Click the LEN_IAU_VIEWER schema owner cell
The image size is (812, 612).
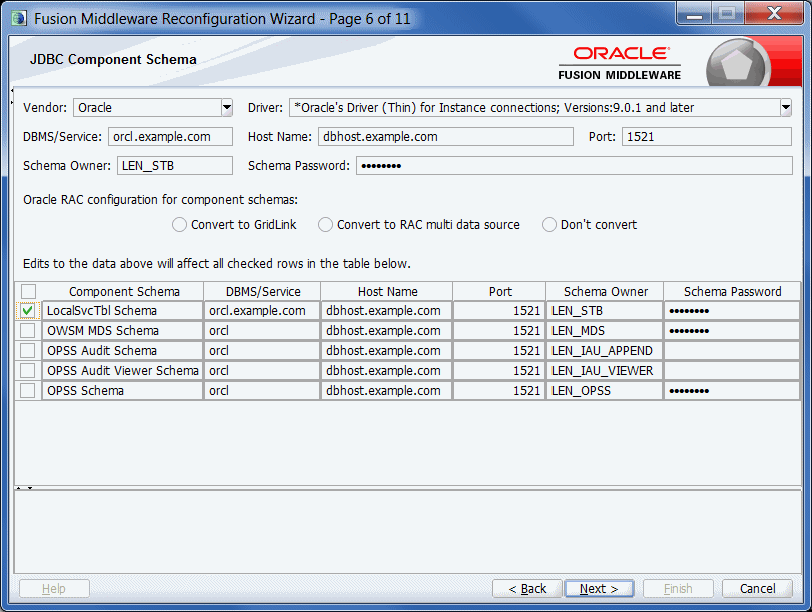pos(604,371)
